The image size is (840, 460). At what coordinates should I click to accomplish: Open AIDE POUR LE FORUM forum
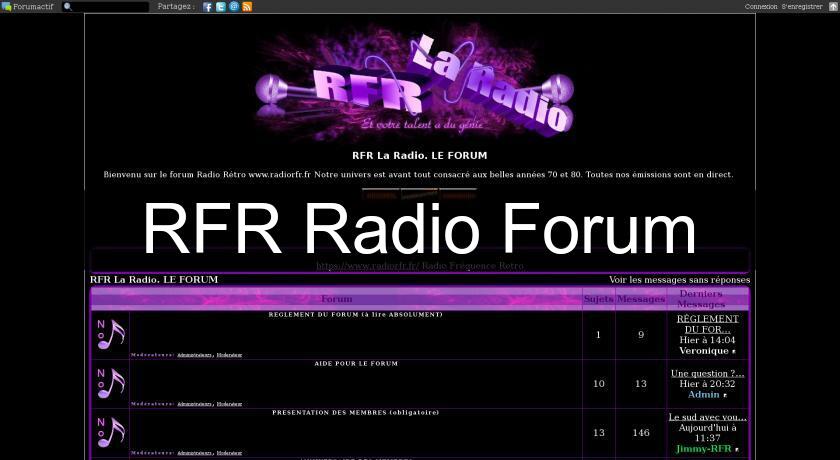point(356,364)
